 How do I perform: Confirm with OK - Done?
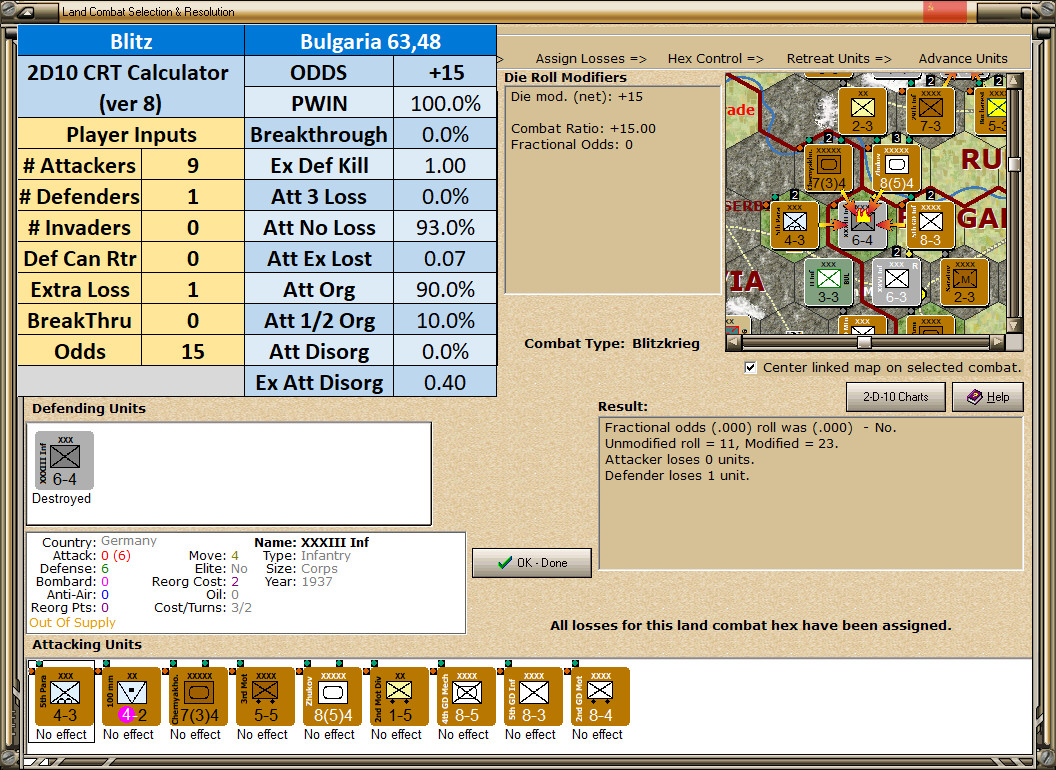click(x=532, y=563)
